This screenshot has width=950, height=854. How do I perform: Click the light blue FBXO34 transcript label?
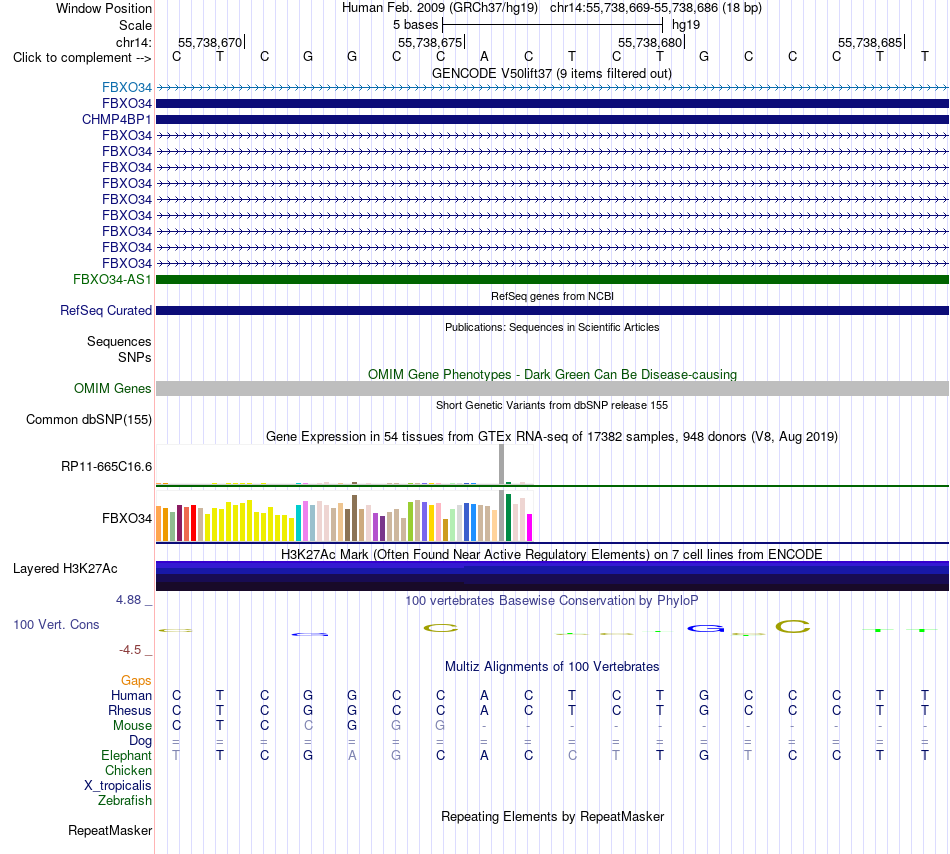(x=127, y=87)
